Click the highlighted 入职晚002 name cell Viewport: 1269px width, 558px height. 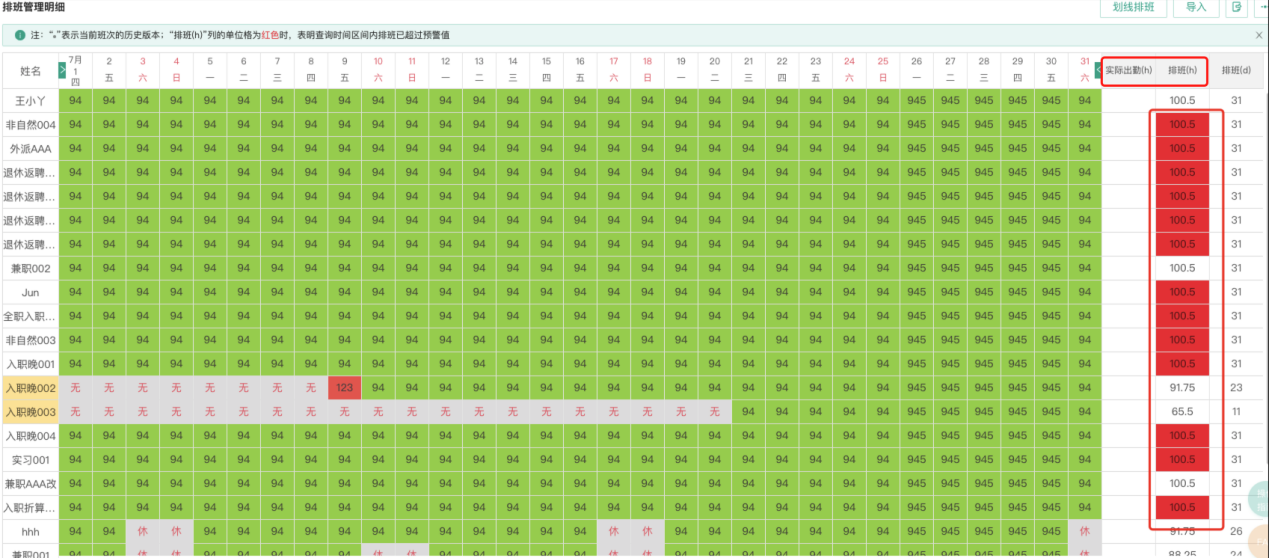click(x=30, y=388)
